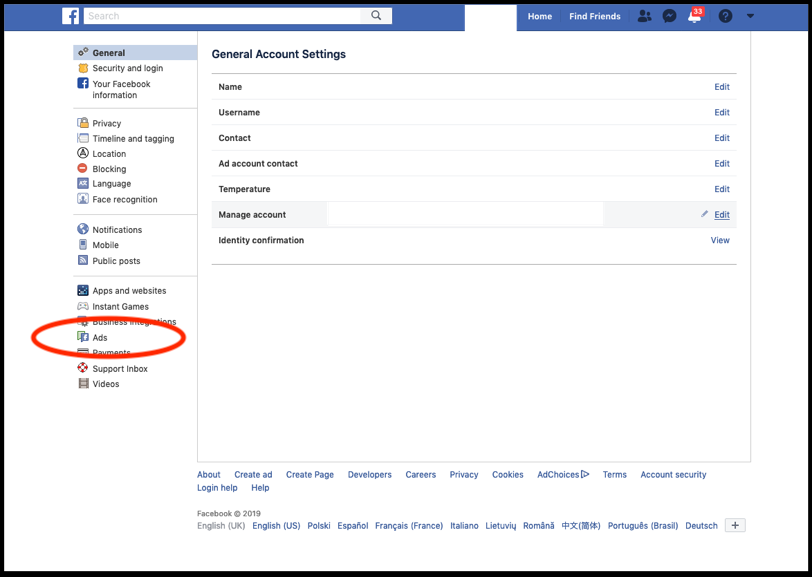Open Privacy settings in sidebar
Image resolution: width=812 pixels, height=577 pixels.
[x=107, y=123]
